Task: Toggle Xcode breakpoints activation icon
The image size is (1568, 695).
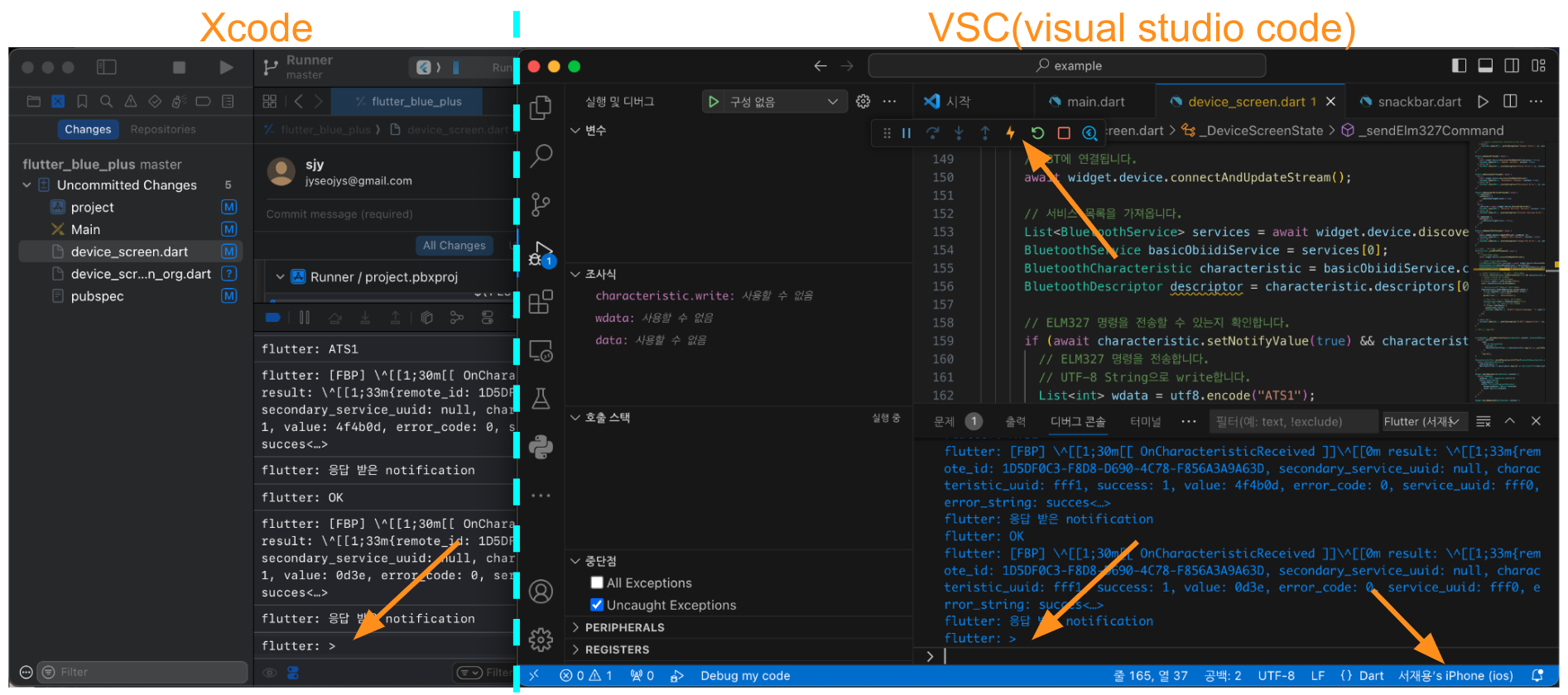Action: point(273,317)
